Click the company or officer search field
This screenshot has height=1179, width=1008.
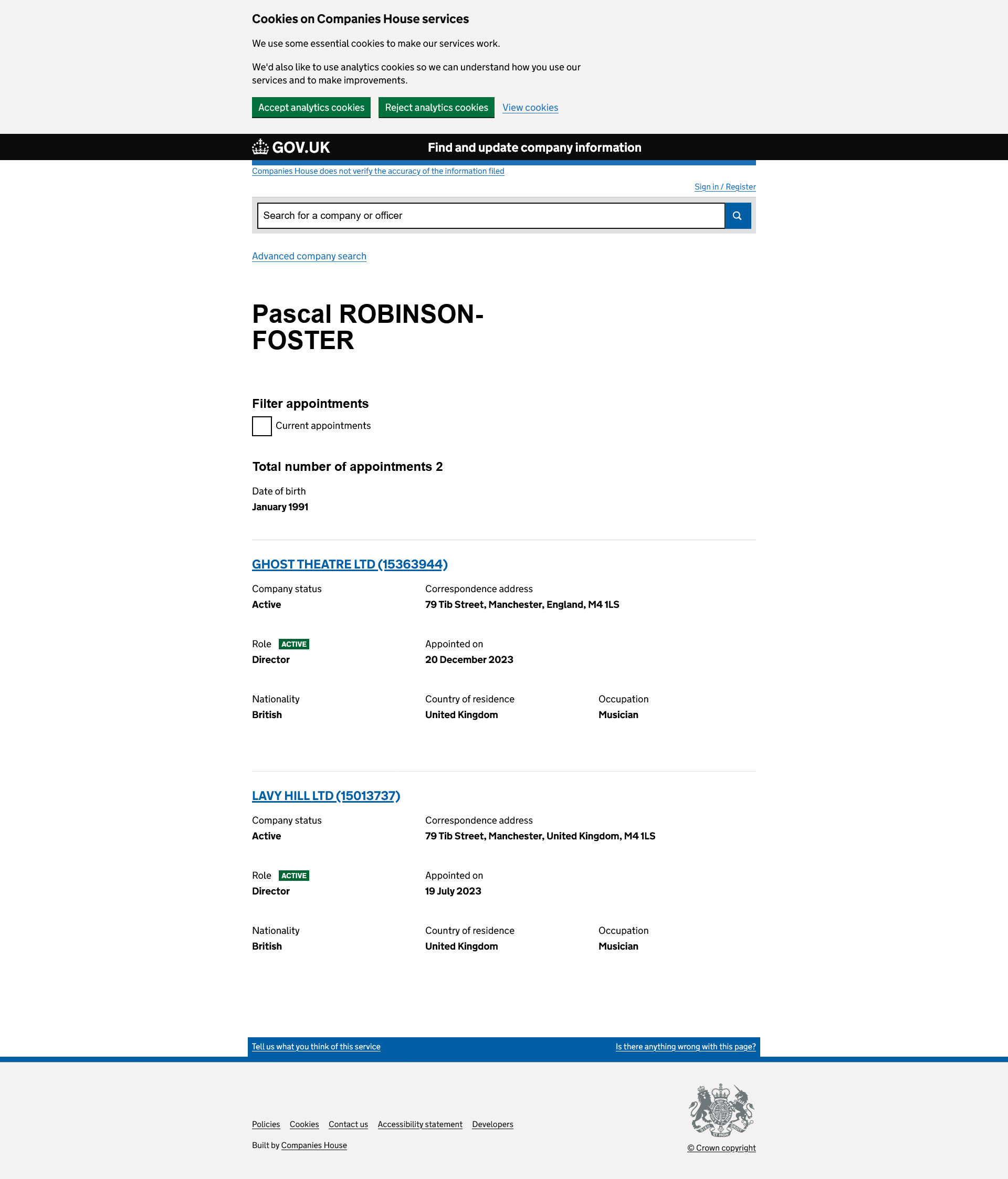[x=491, y=216]
